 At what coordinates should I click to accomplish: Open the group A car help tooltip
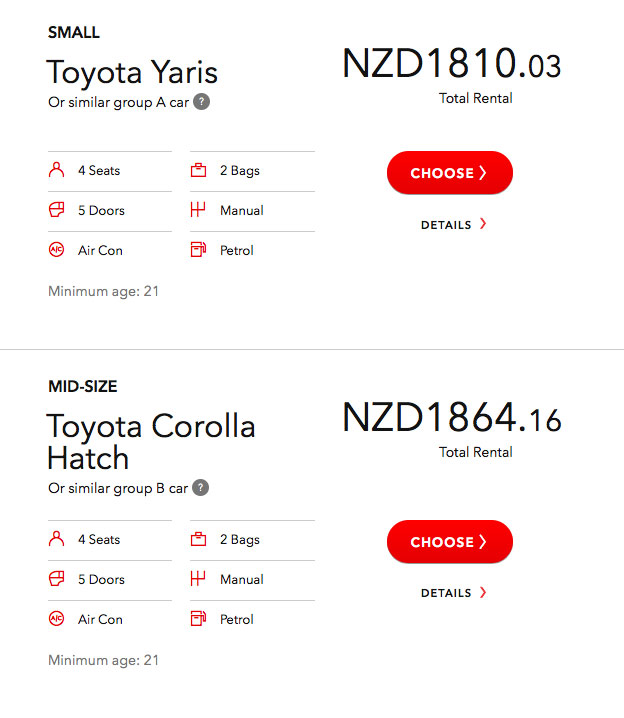201,102
